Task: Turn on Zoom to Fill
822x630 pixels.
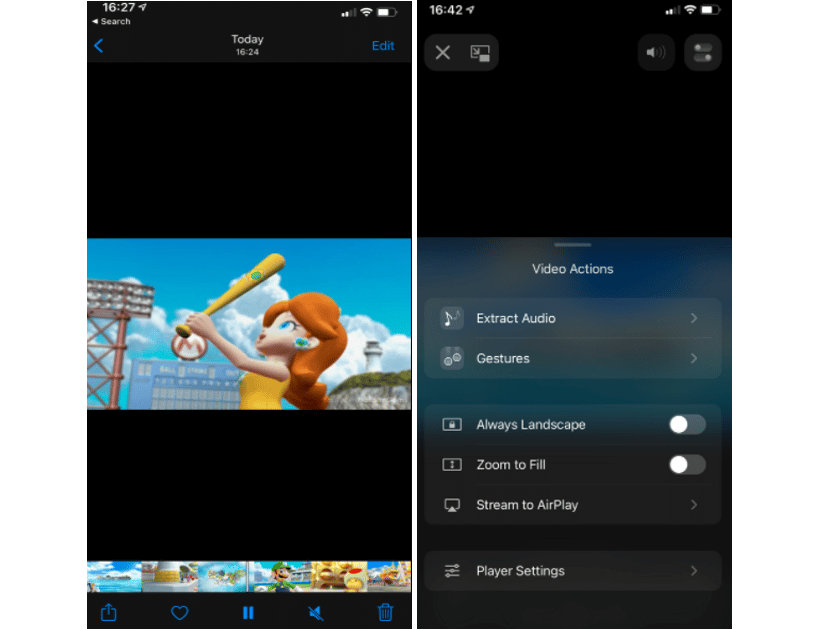Action: 687,464
